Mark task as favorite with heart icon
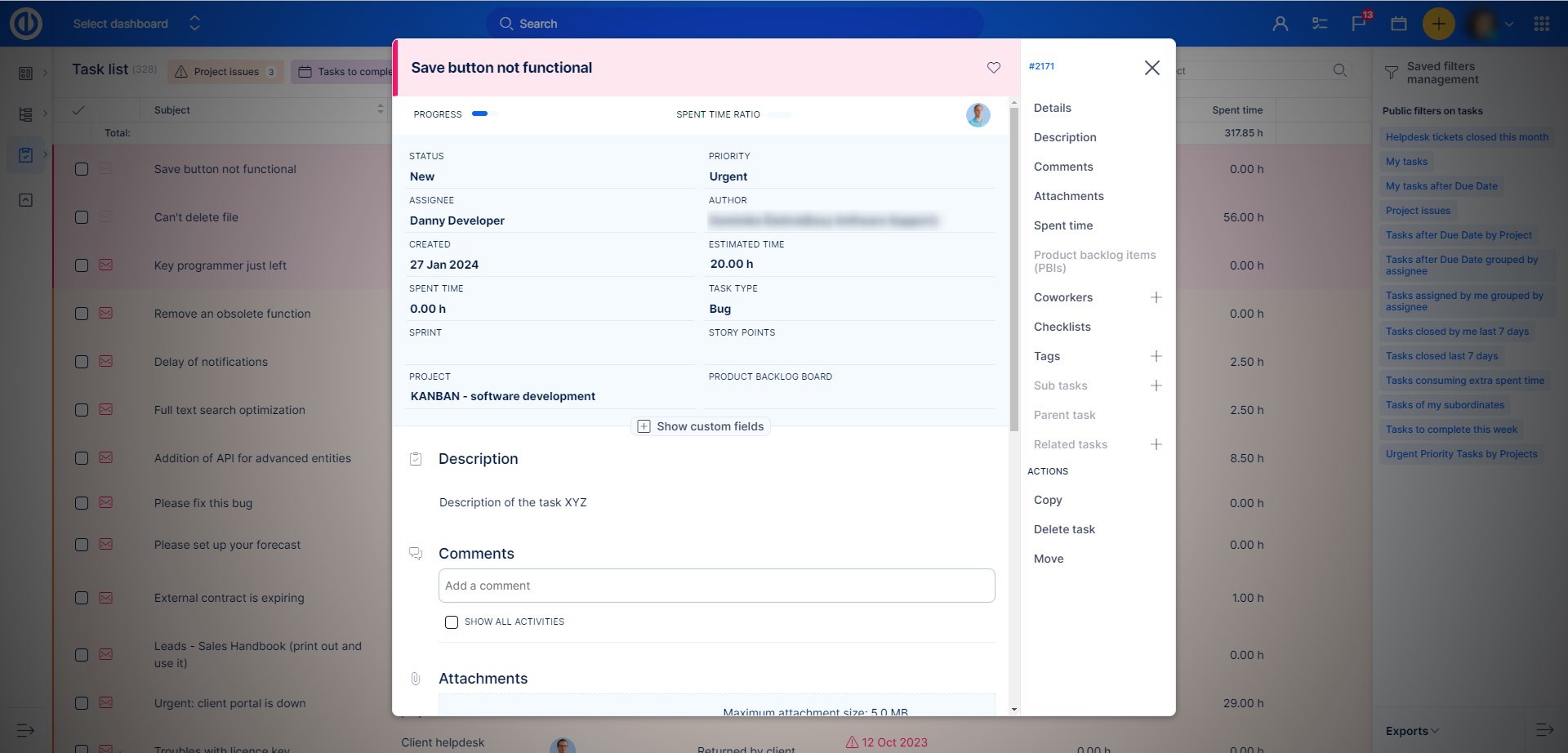 click(994, 68)
